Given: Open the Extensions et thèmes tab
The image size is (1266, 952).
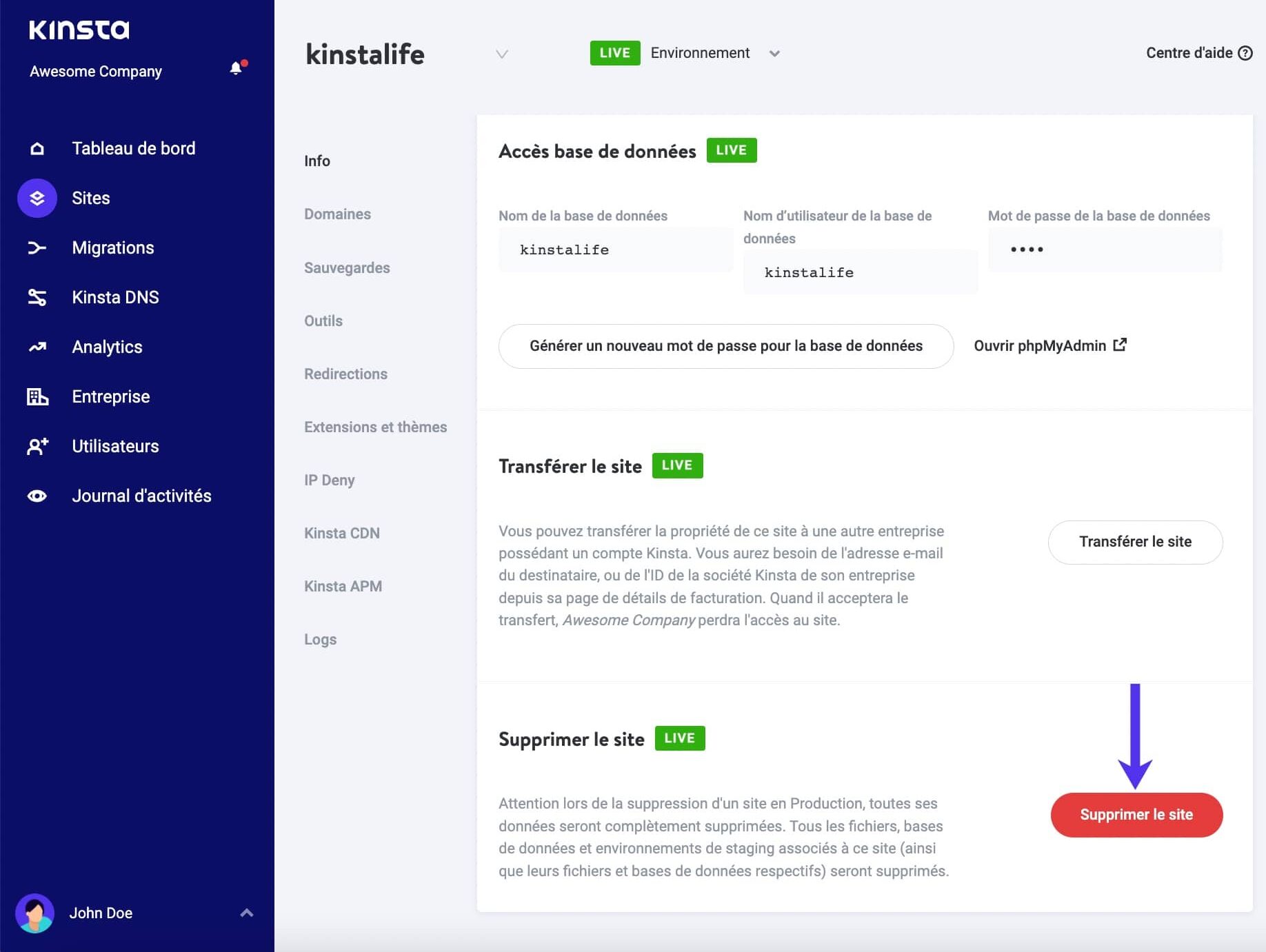Looking at the screenshot, I should (x=375, y=427).
